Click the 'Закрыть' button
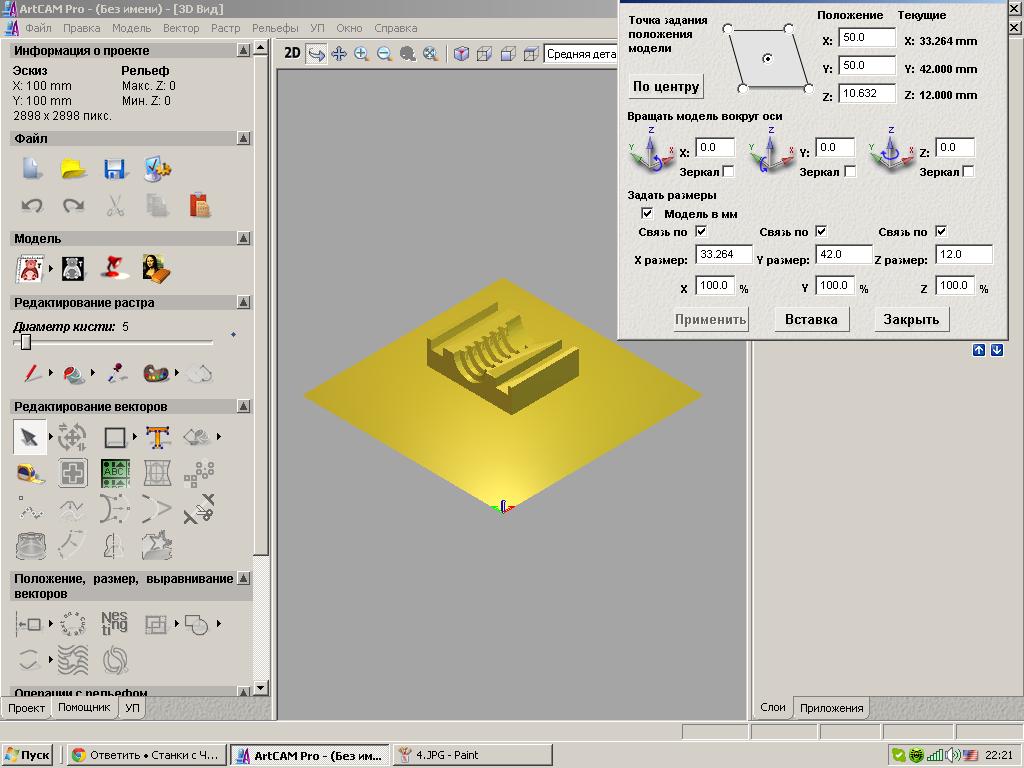 click(911, 319)
